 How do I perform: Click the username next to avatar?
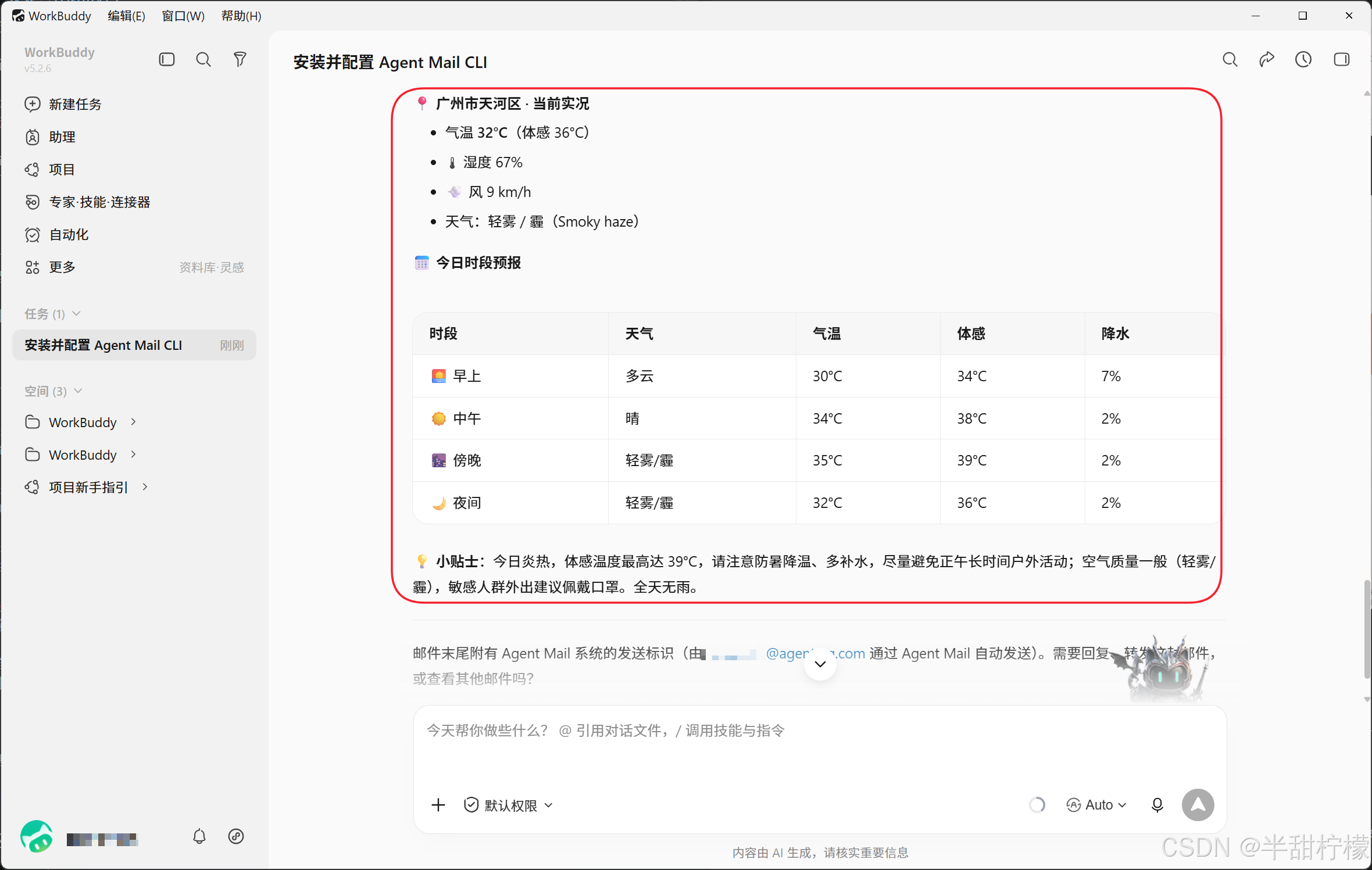coord(101,839)
